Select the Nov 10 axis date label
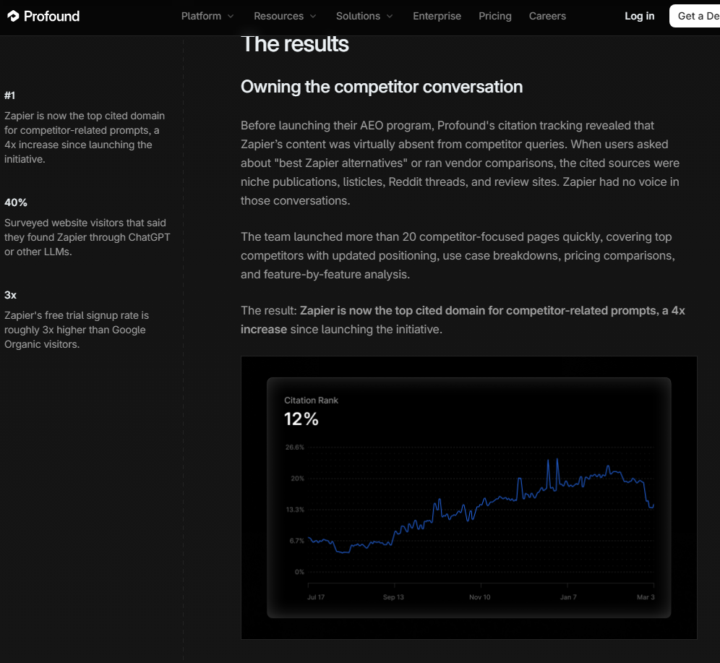 click(480, 597)
